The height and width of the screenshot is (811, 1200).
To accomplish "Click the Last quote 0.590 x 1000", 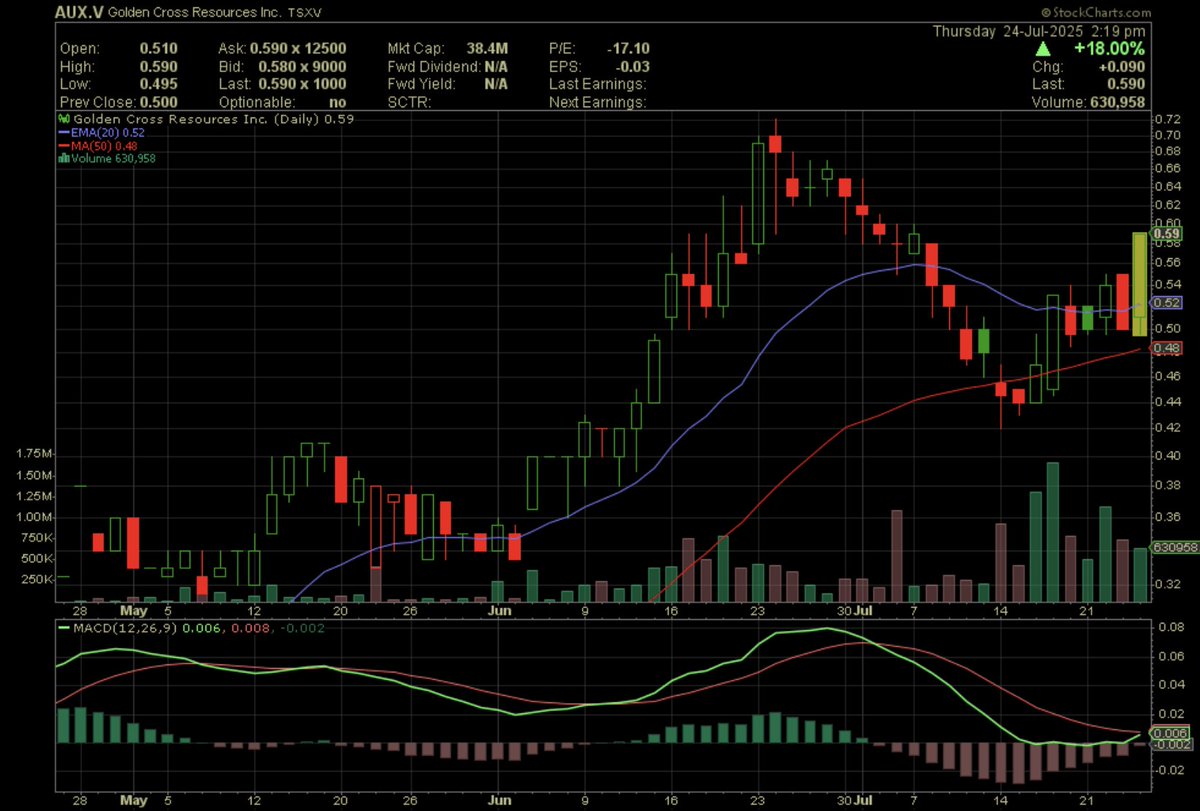I will click(304, 84).
